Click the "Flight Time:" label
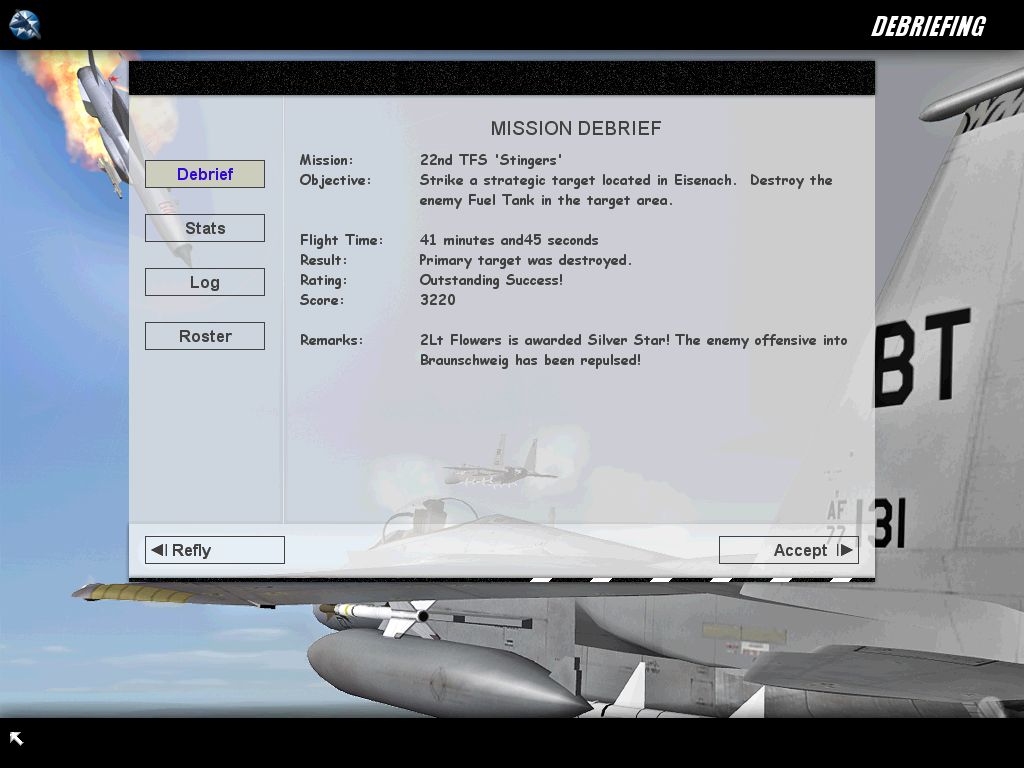The image size is (1024, 768). (x=342, y=240)
